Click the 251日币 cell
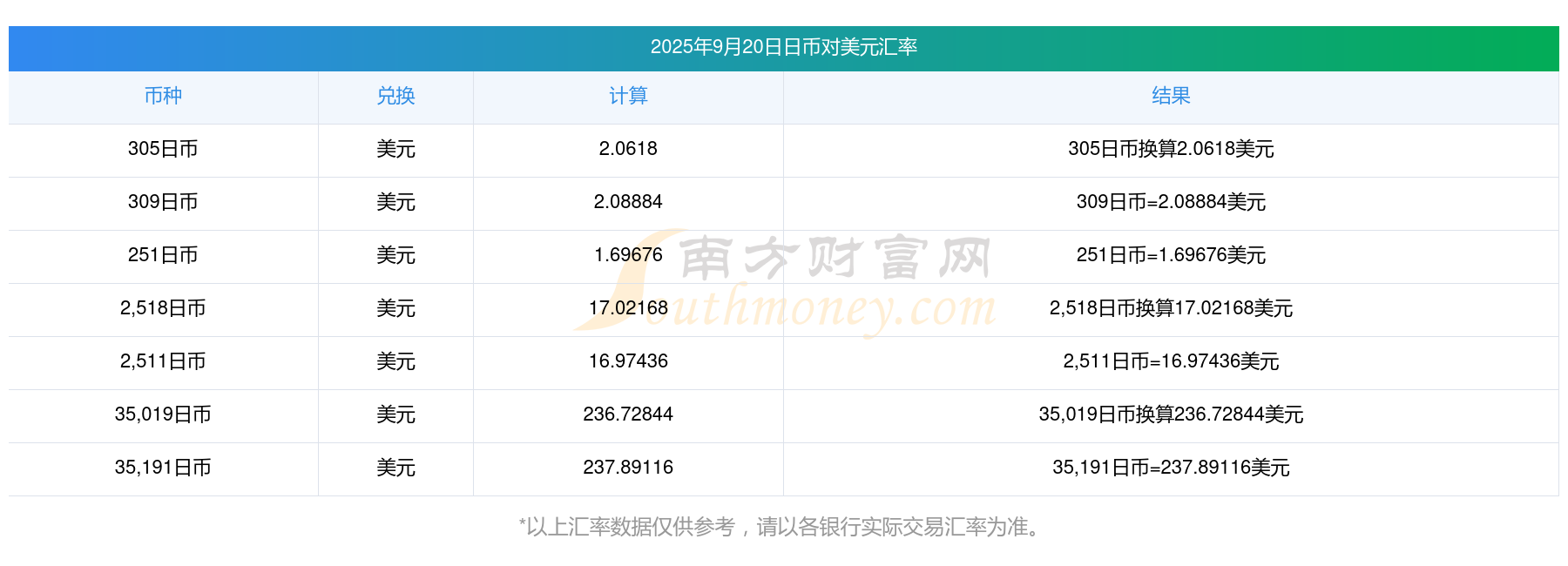The height and width of the screenshot is (566, 1568). [x=163, y=255]
